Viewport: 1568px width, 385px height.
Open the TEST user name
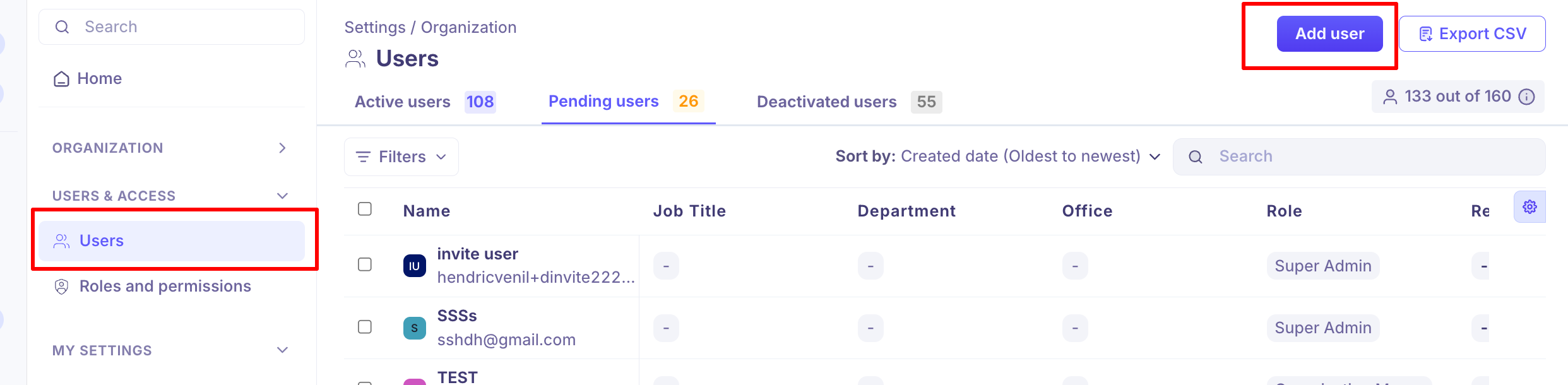pyautogui.click(x=457, y=377)
